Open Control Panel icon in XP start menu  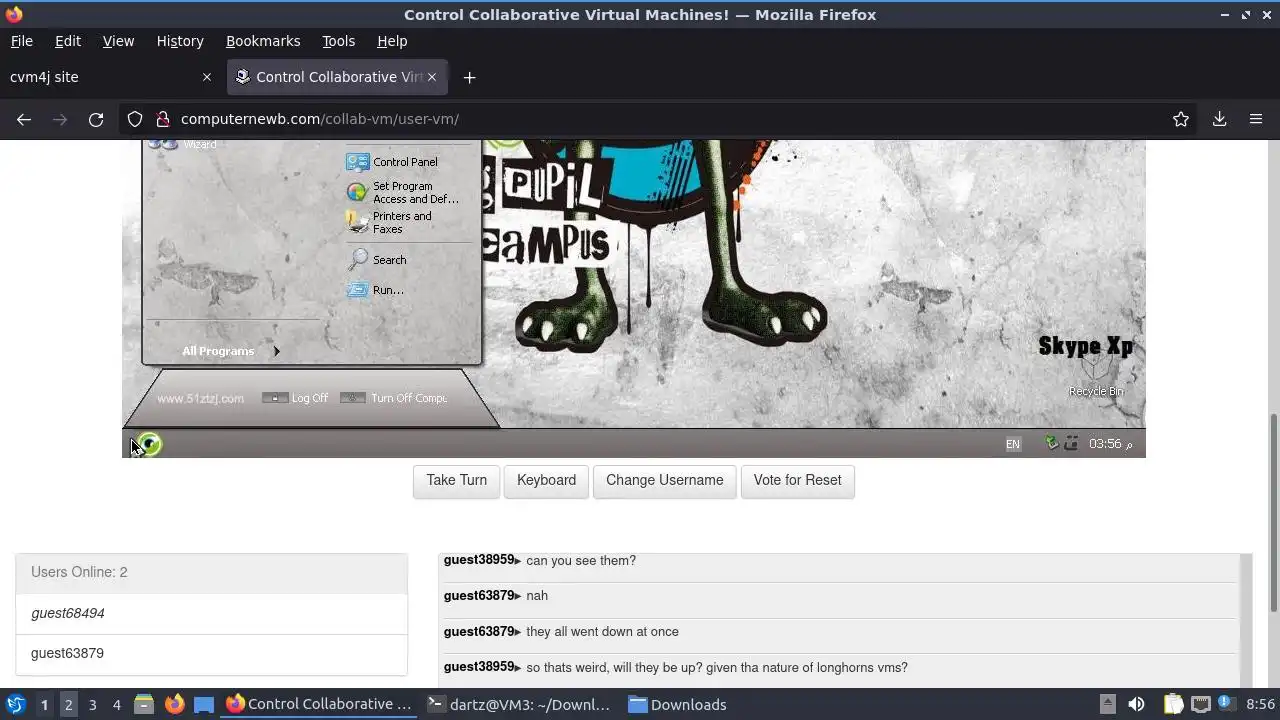coord(357,161)
